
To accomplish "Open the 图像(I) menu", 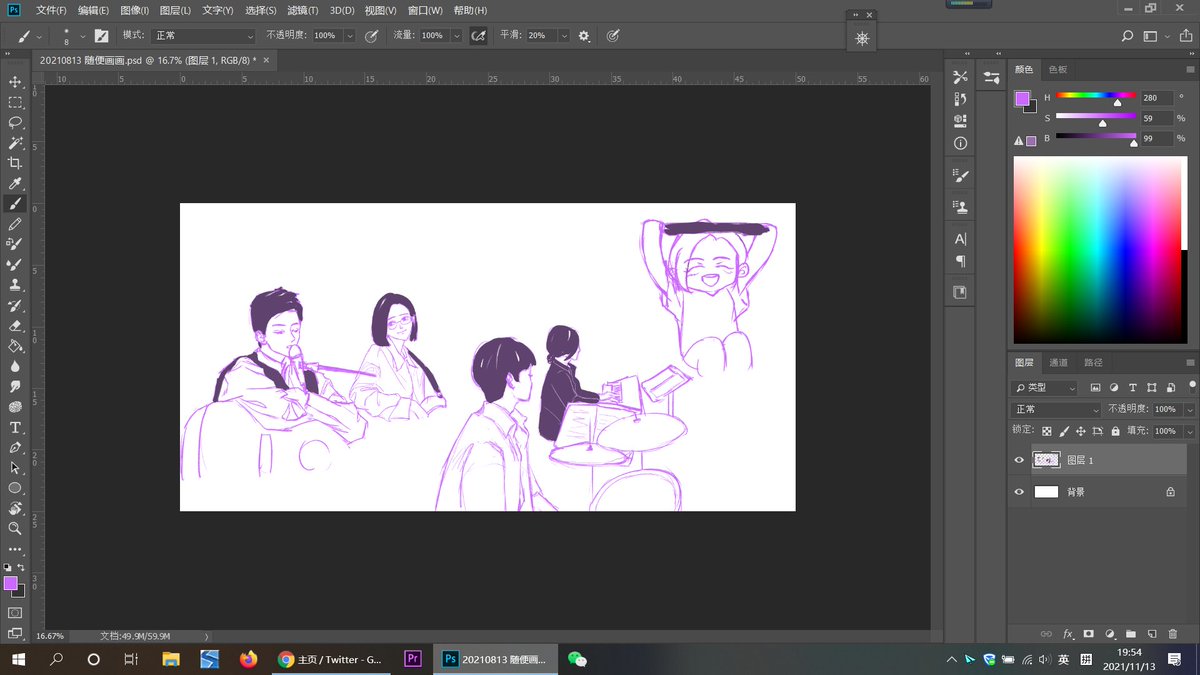I will 134,10.
